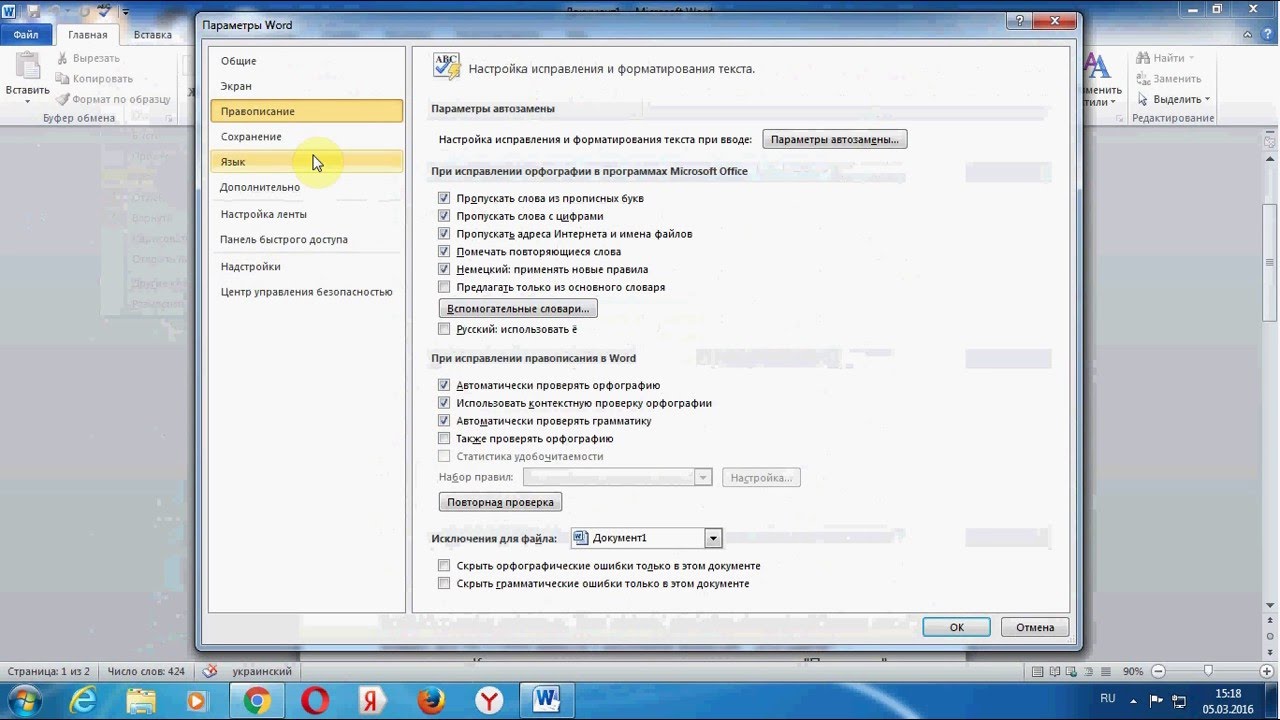Click the zoom out minus button

(1157, 671)
